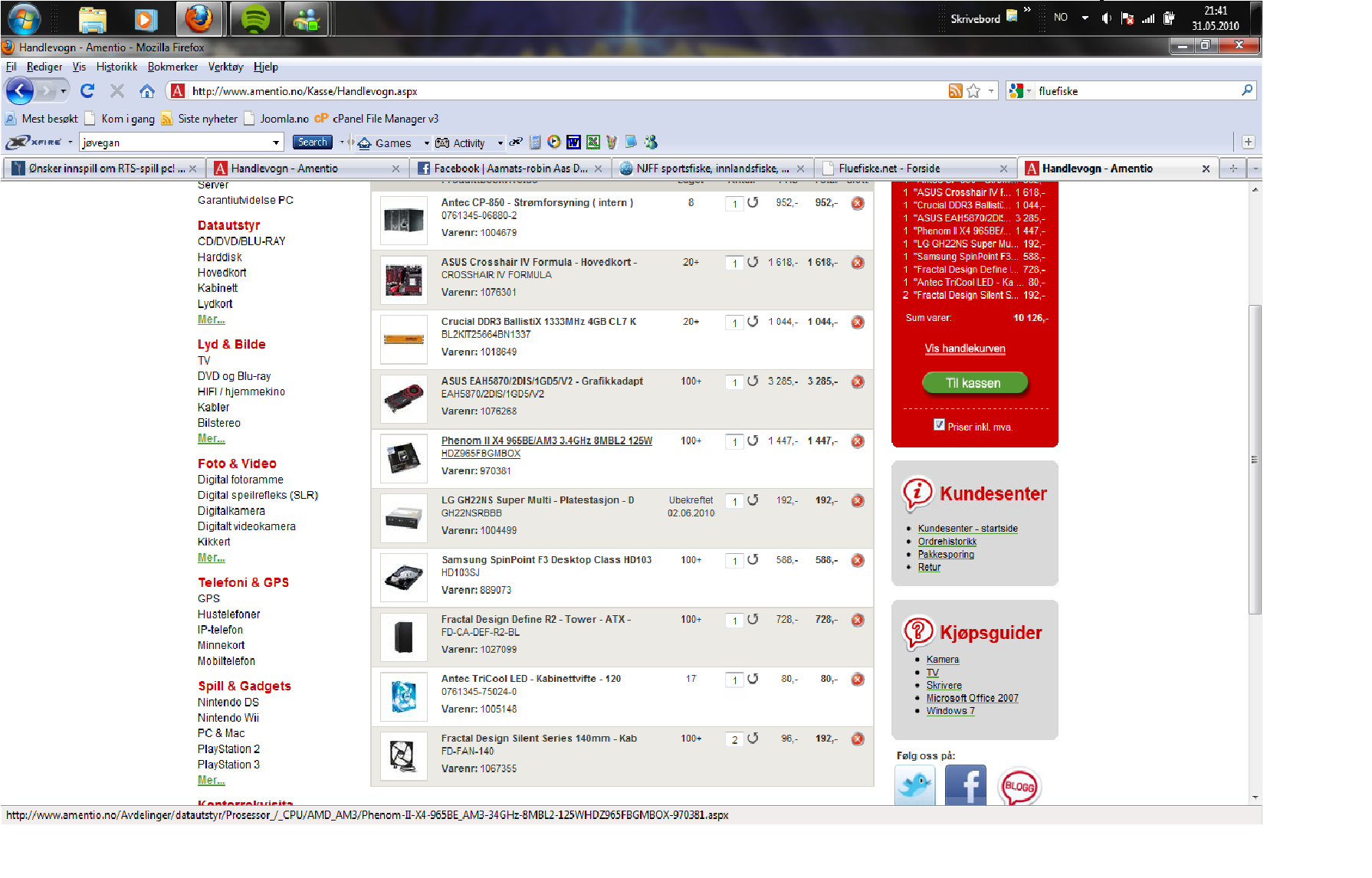Remove Fractal Design Define R2 from cart
1372x878 pixels.
(x=858, y=620)
